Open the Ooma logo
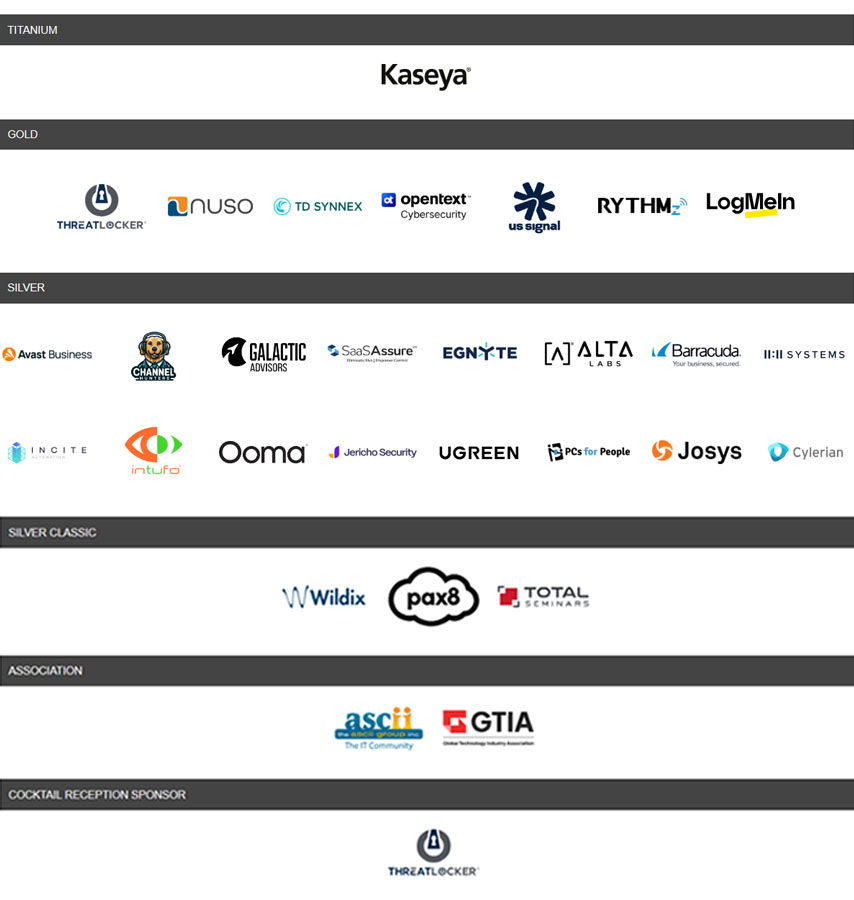The height and width of the screenshot is (900, 854). tap(263, 452)
